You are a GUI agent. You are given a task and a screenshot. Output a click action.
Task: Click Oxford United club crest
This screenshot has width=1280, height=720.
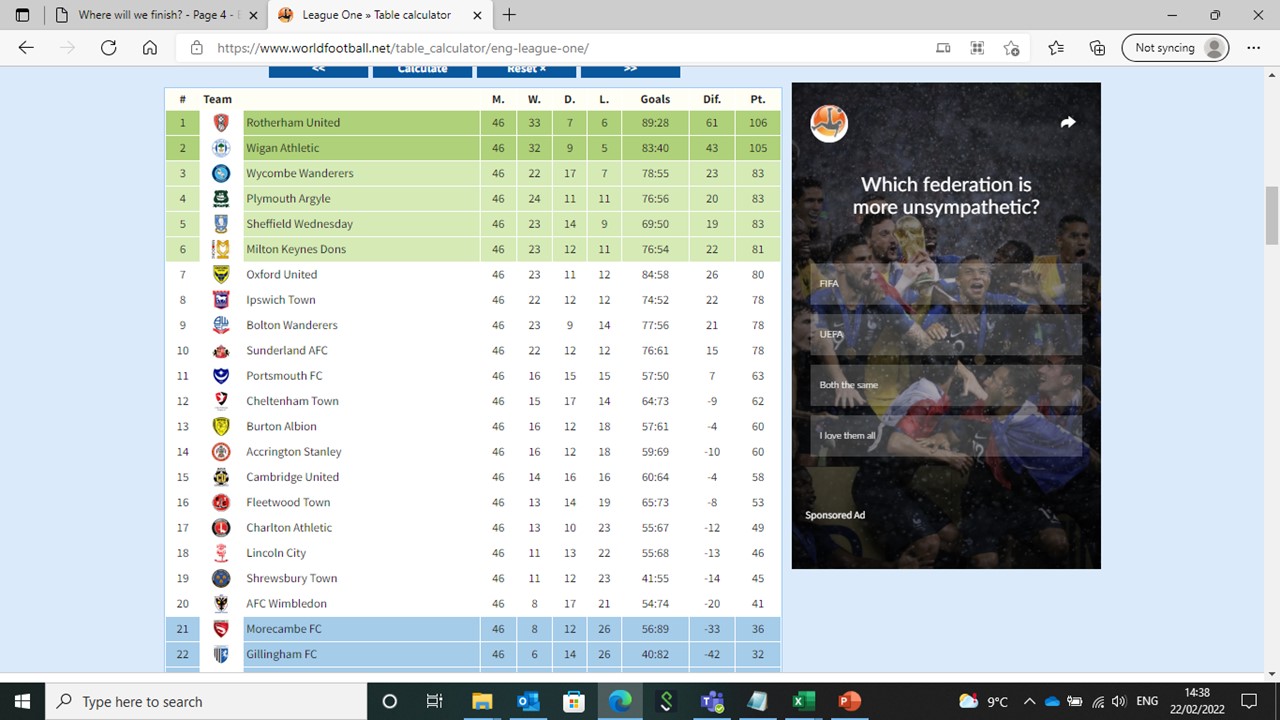click(221, 275)
